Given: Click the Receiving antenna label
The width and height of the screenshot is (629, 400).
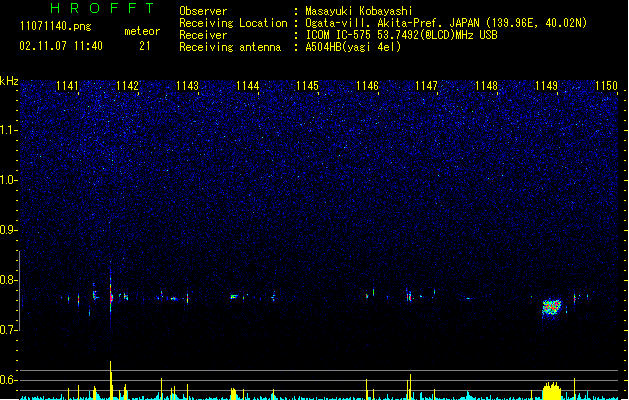Looking at the screenshot, I should click(230, 47).
